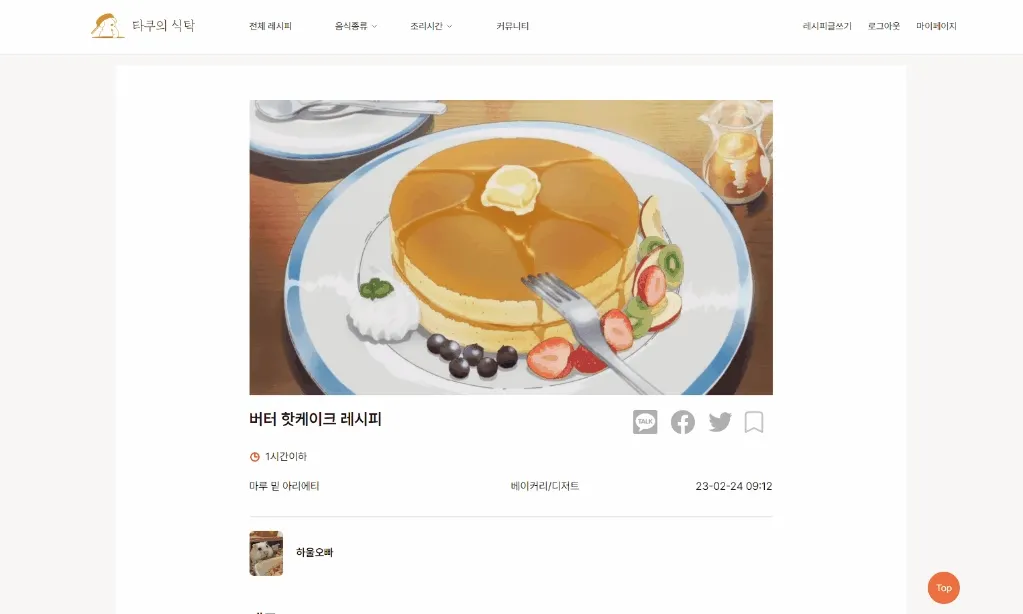Viewport: 1023px width, 614px height.
Task: Click the rabbit logo icon in header
Action: (x=108, y=26)
